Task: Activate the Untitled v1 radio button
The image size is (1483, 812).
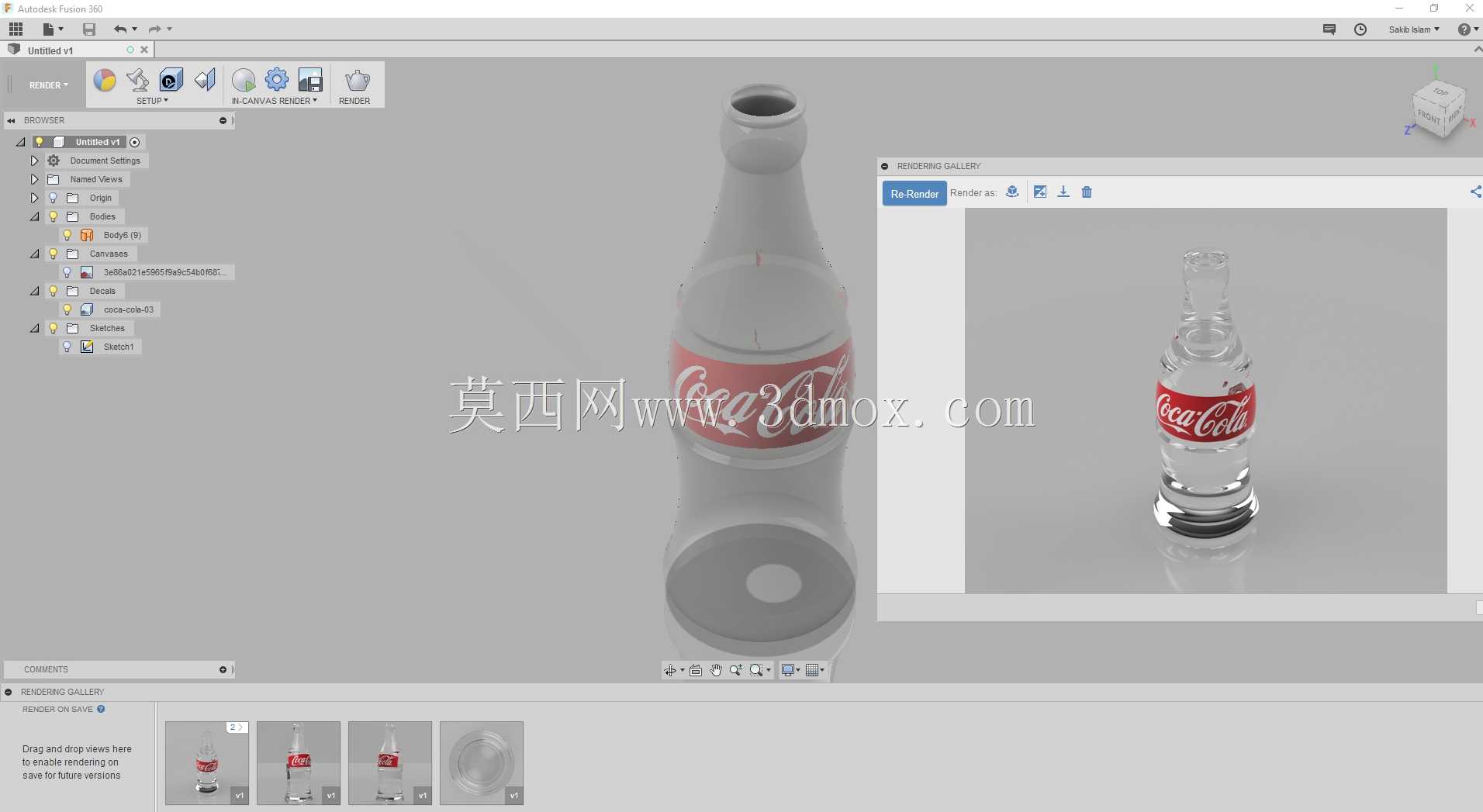Action: 135,143
